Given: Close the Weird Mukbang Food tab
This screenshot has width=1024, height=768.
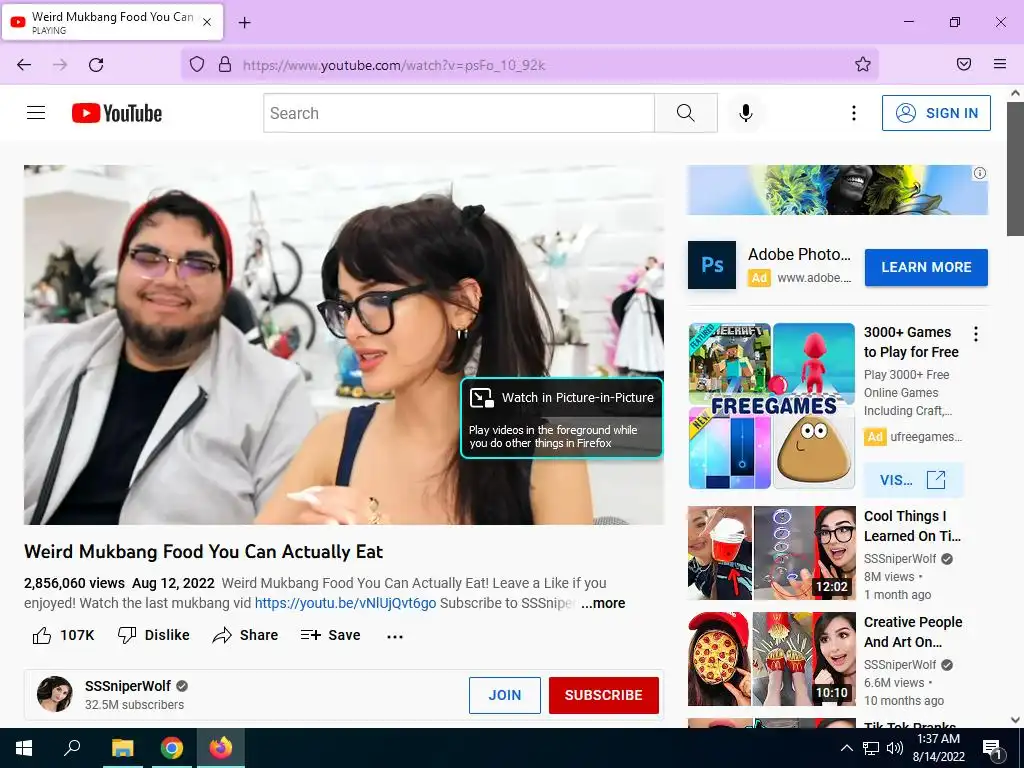Looking at the screenshot, I should (207, 22).
